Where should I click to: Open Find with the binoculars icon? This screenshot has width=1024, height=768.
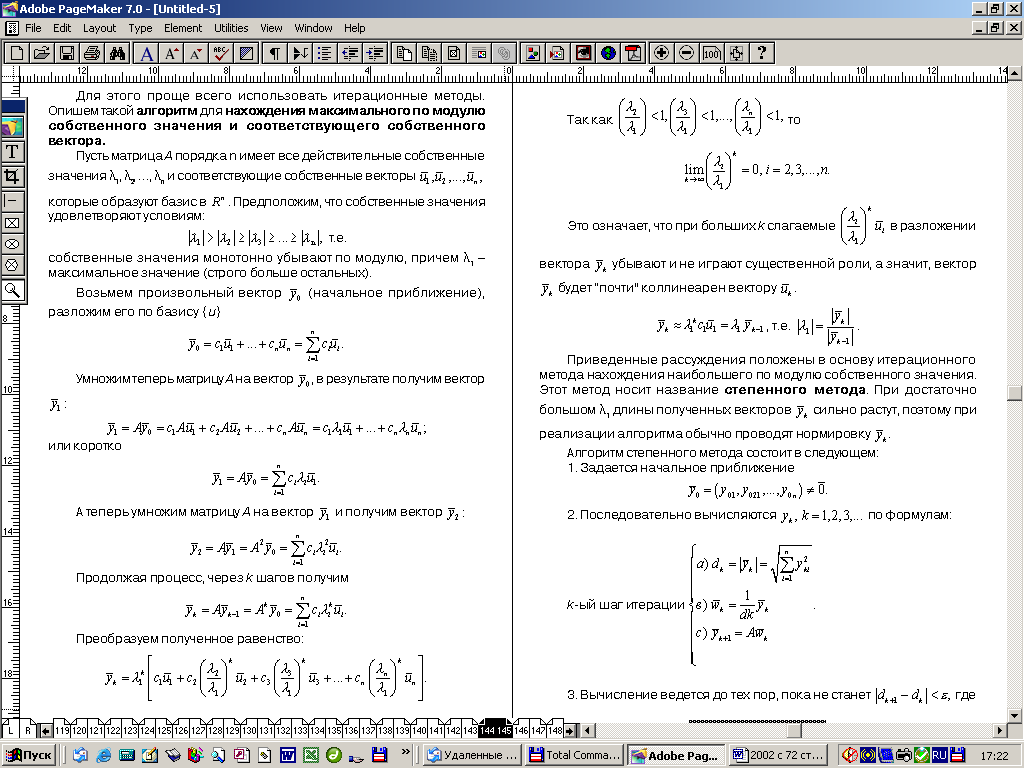(117, 53)
